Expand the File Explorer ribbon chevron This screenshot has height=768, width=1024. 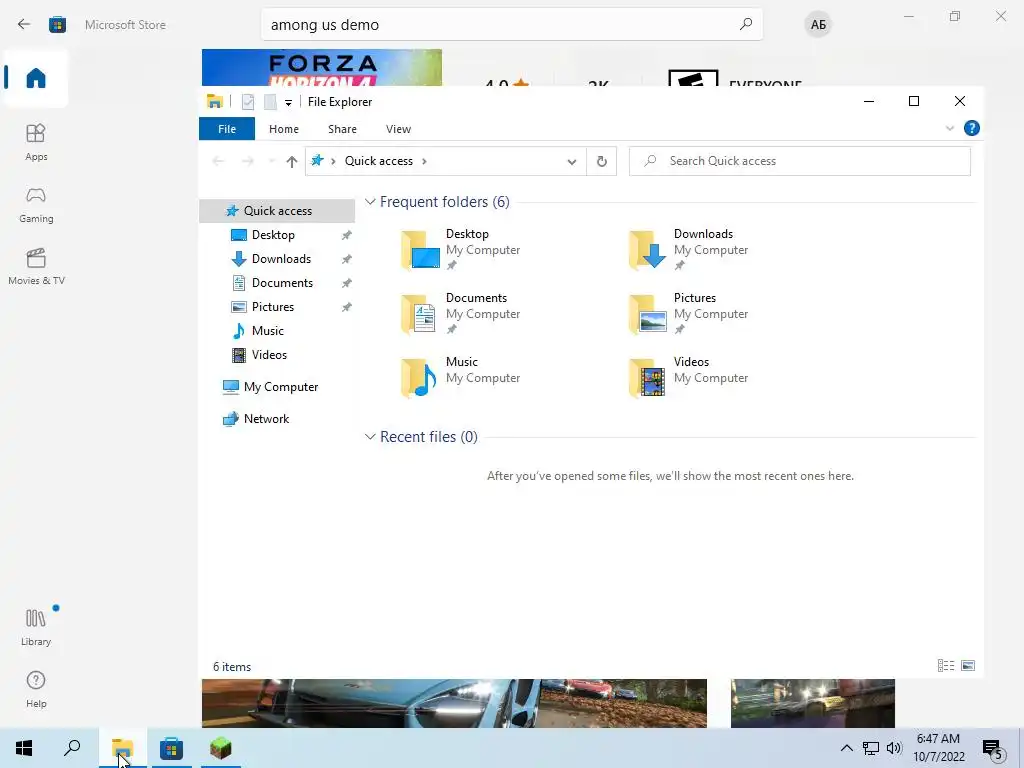point(950,129)
